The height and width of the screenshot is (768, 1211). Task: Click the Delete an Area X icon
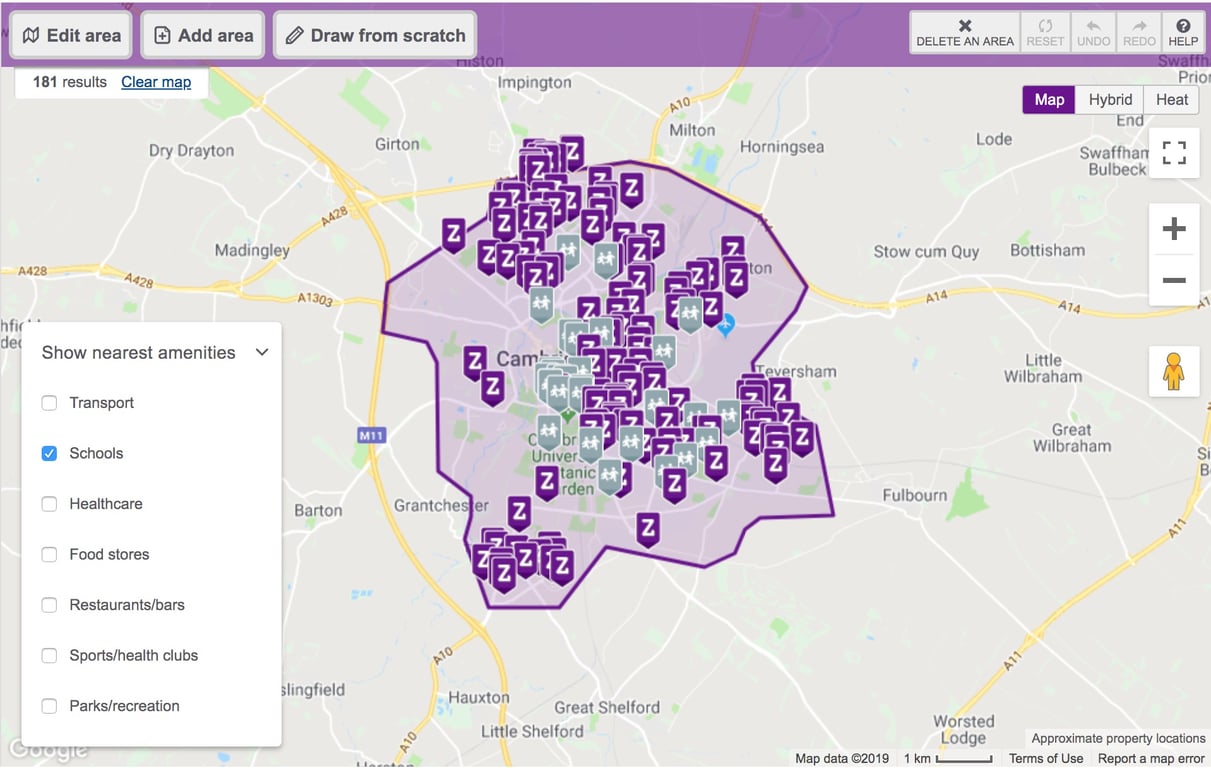[965, 26]
